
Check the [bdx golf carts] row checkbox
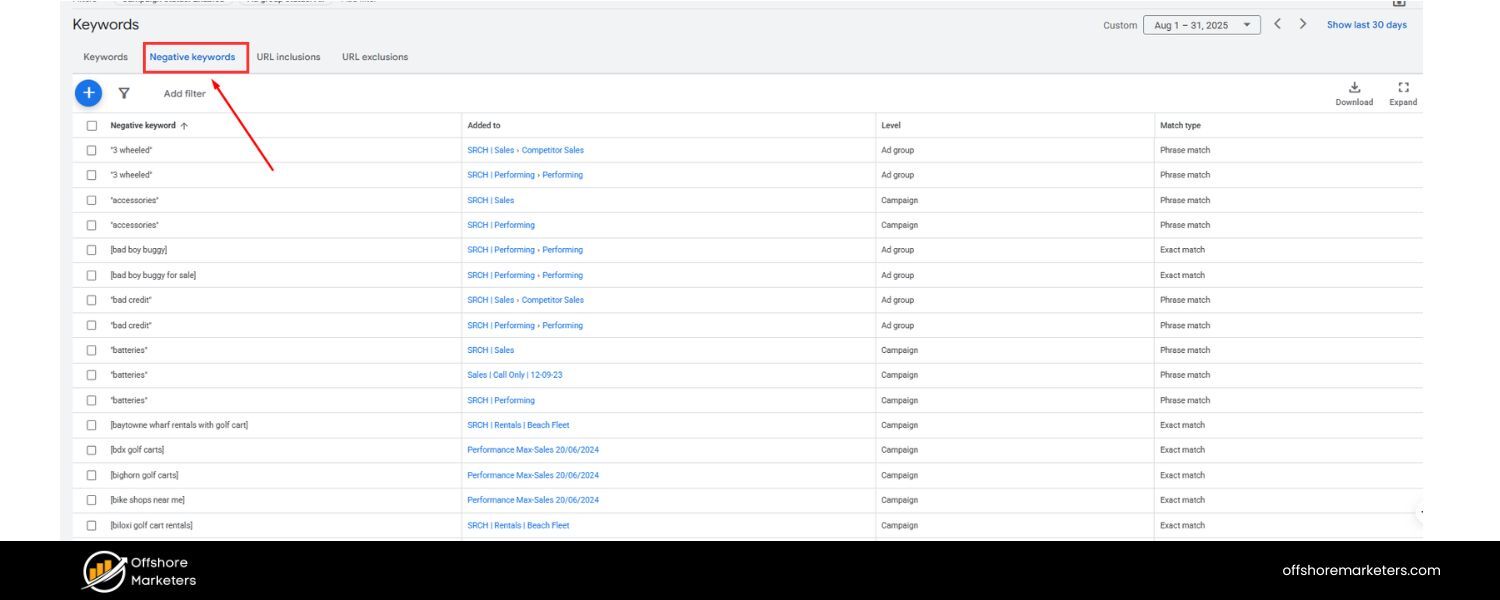(x=92, y=449)
